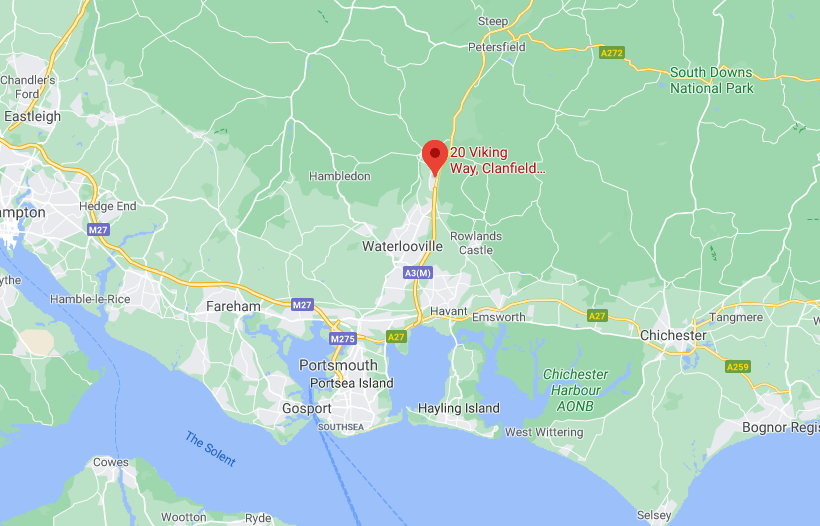The height and width of the screenshot is (526, 820).
Task: Click the Chichester city label
Action: pyautogui.click(x=673, y=335)
